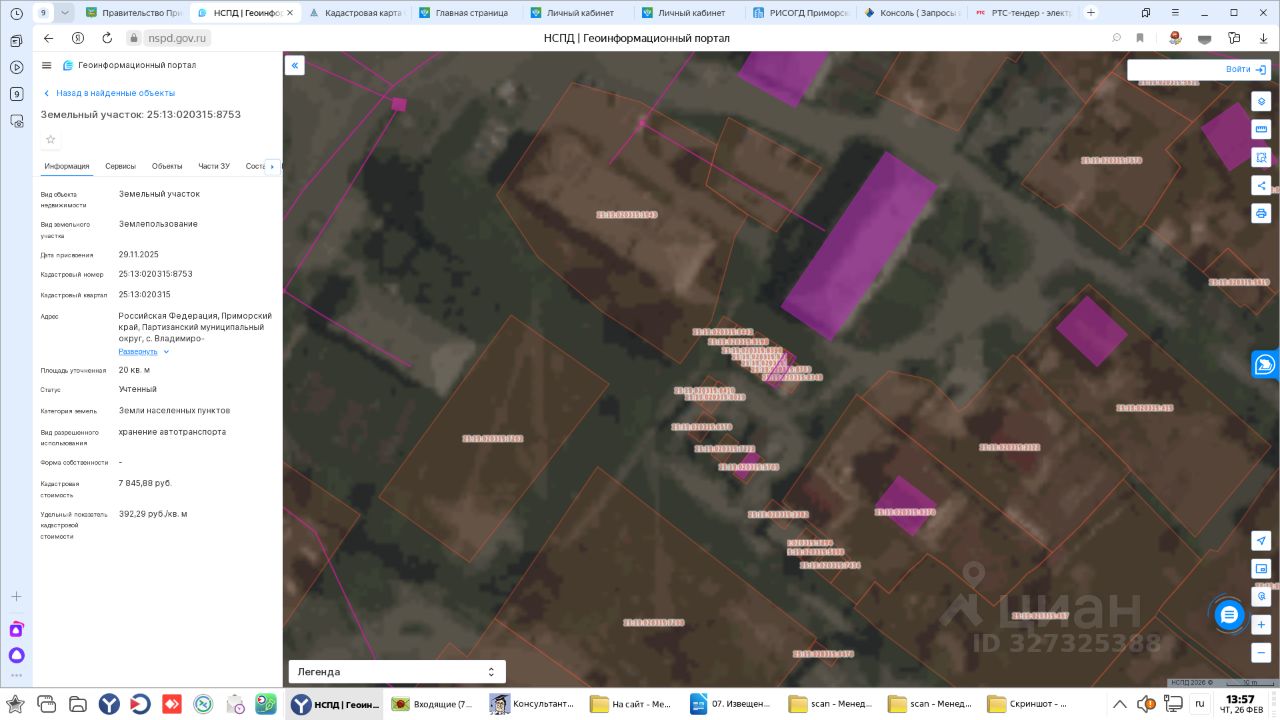
Task: Open the portal hamburger menu
Action: pos(47,65)
